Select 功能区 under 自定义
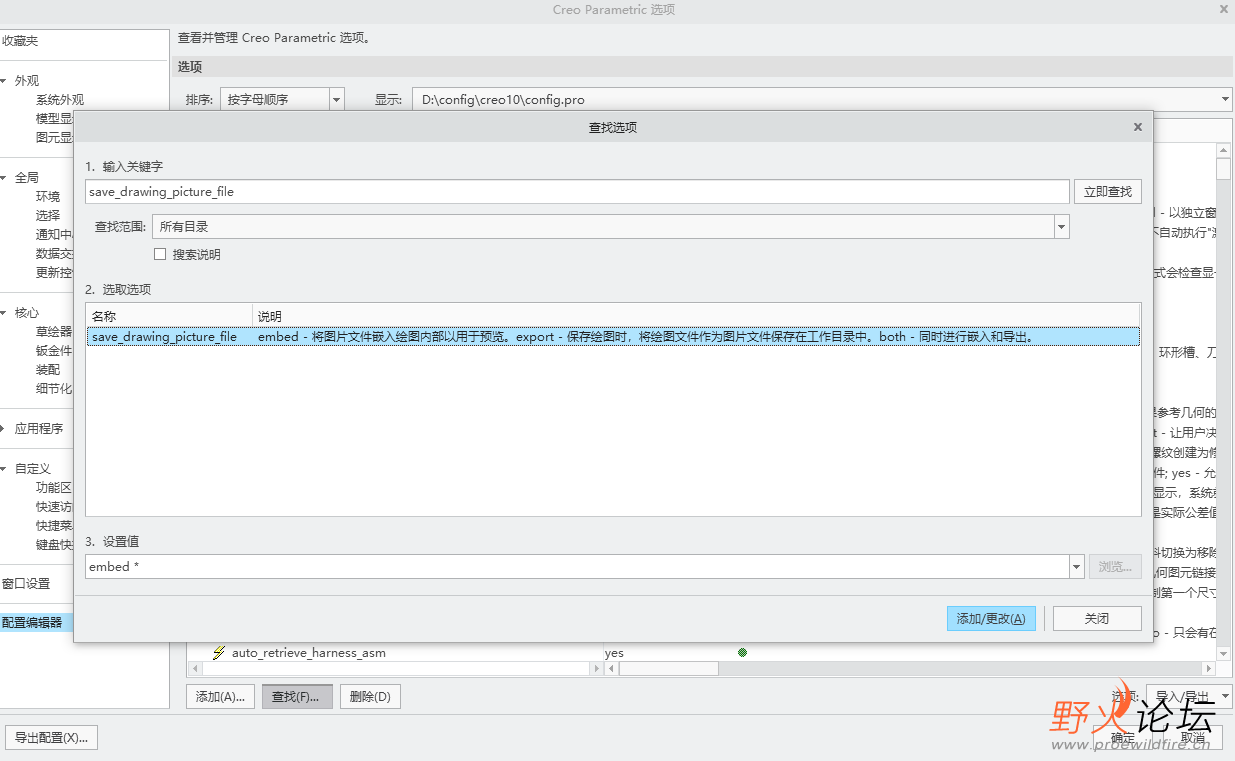 [x=54, y=488]
